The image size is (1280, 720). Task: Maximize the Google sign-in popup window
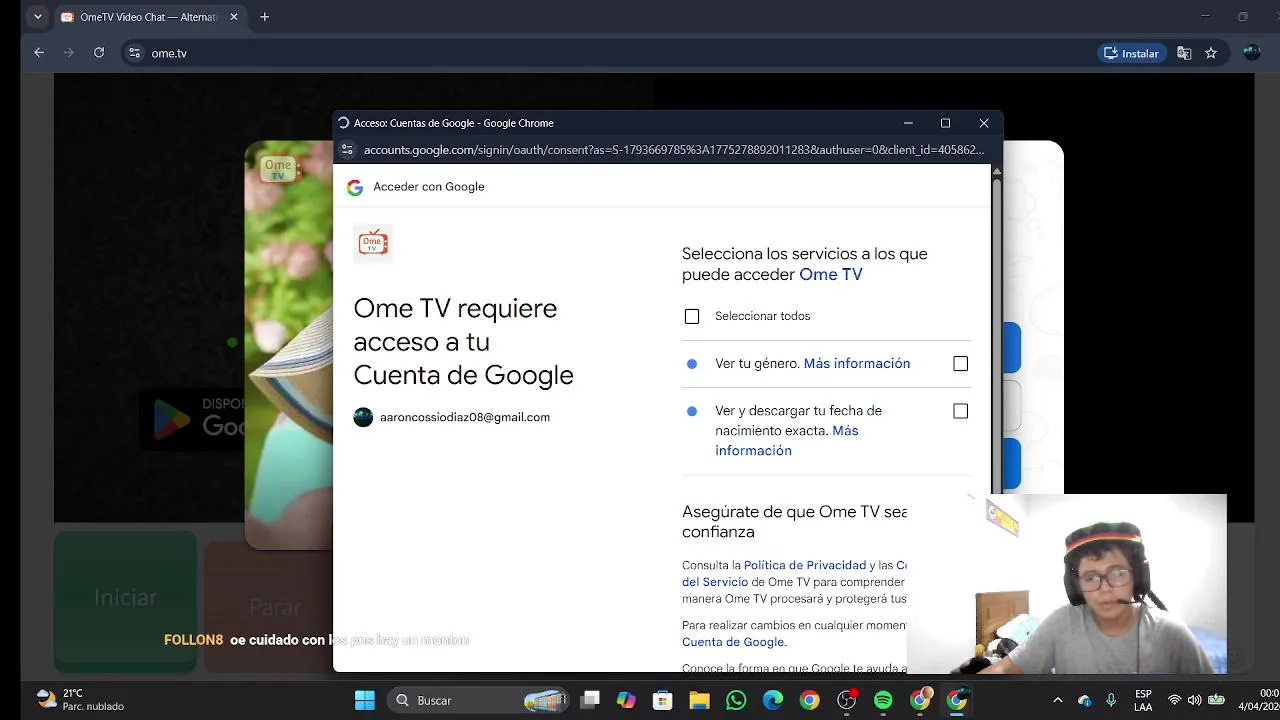(x=945, y=123)
